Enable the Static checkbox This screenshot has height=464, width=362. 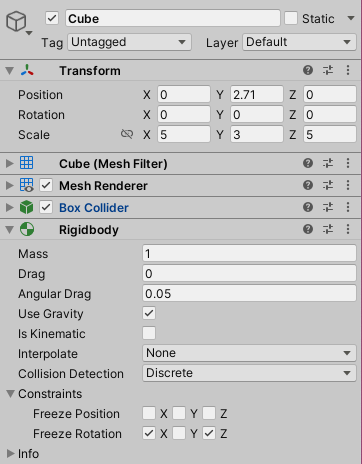click(x=291, y=18)
